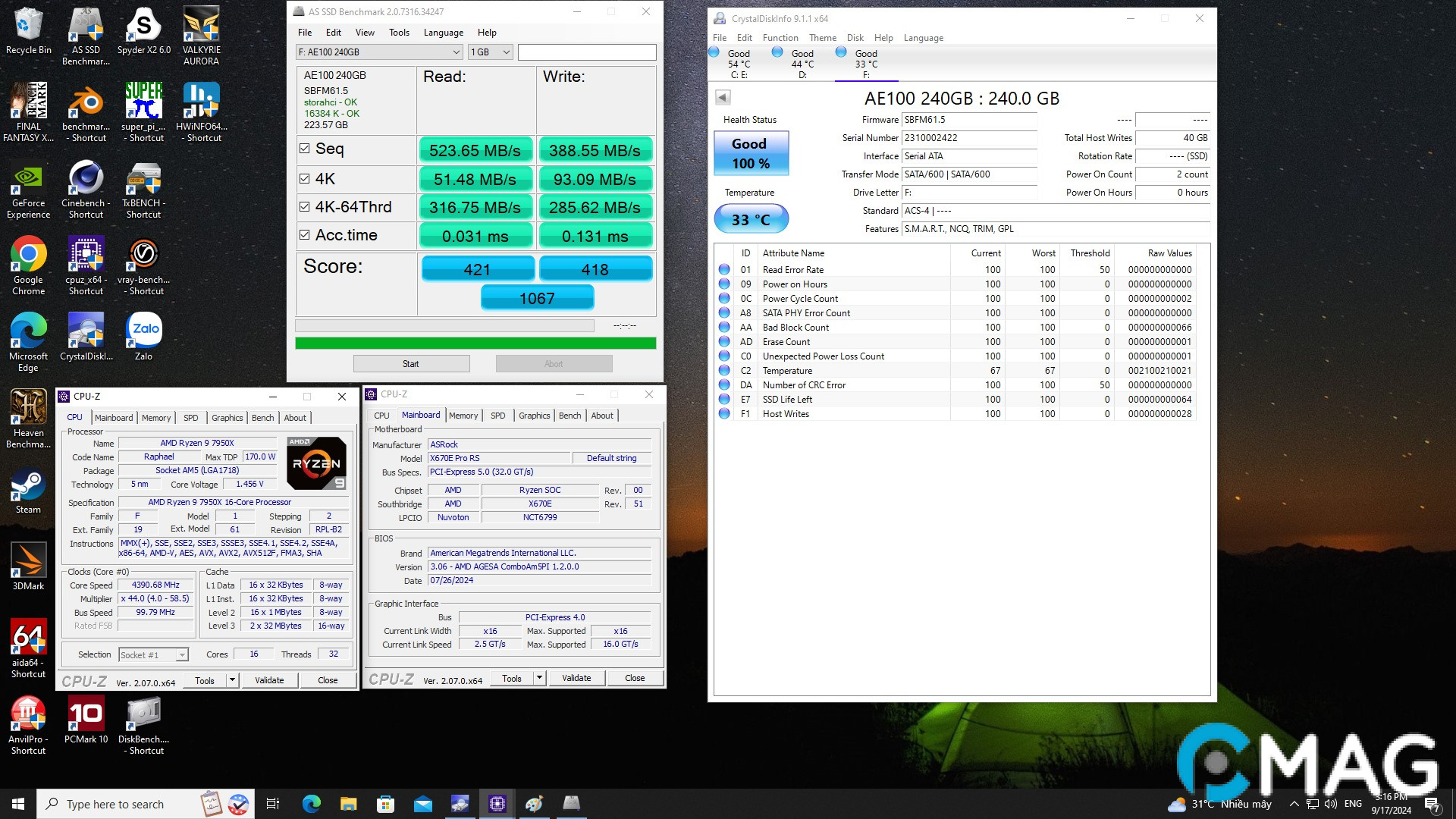Select the Good 44 °C D: disk indicator
The width and height of the screenshot is (1456, 819).
click(802, 63)
